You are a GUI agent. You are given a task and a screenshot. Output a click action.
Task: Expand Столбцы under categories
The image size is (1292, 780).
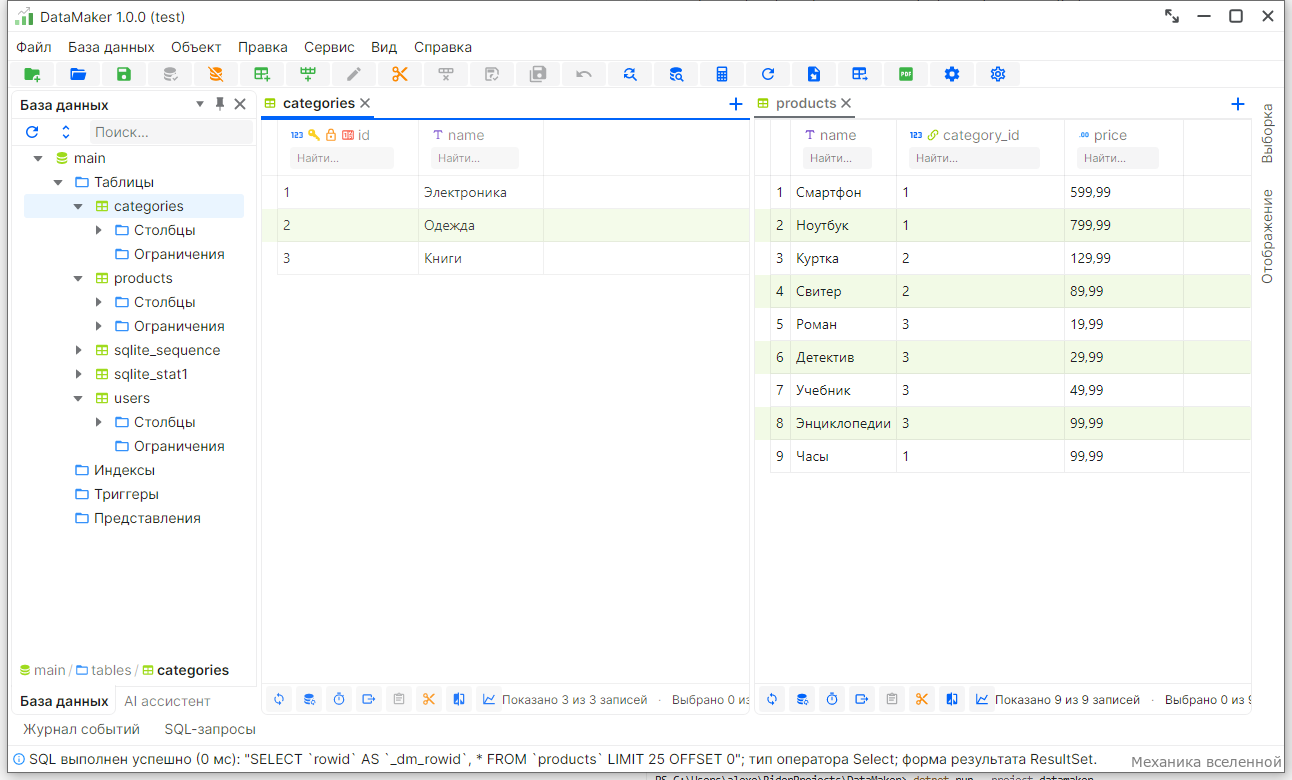[x=98, y=230]
